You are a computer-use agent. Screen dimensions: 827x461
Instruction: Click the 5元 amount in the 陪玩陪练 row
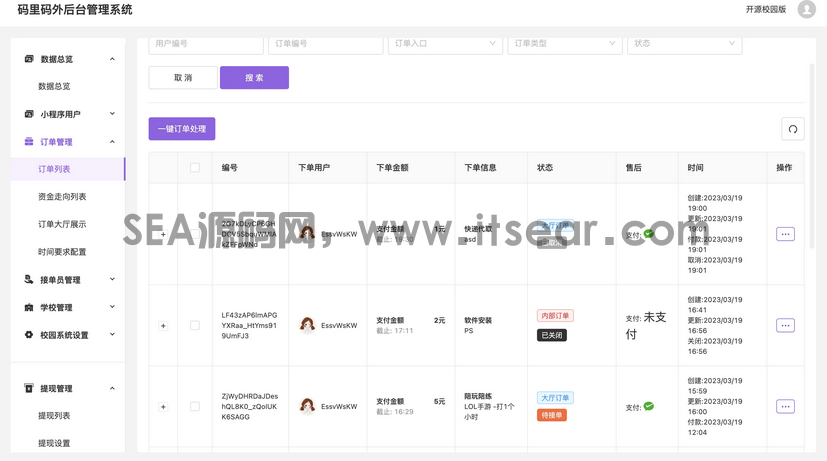click(x=439, y=401)
